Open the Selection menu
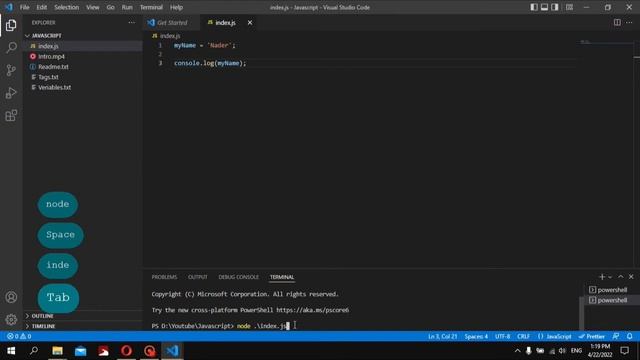The image size is (640, 360). coord(67,7)
